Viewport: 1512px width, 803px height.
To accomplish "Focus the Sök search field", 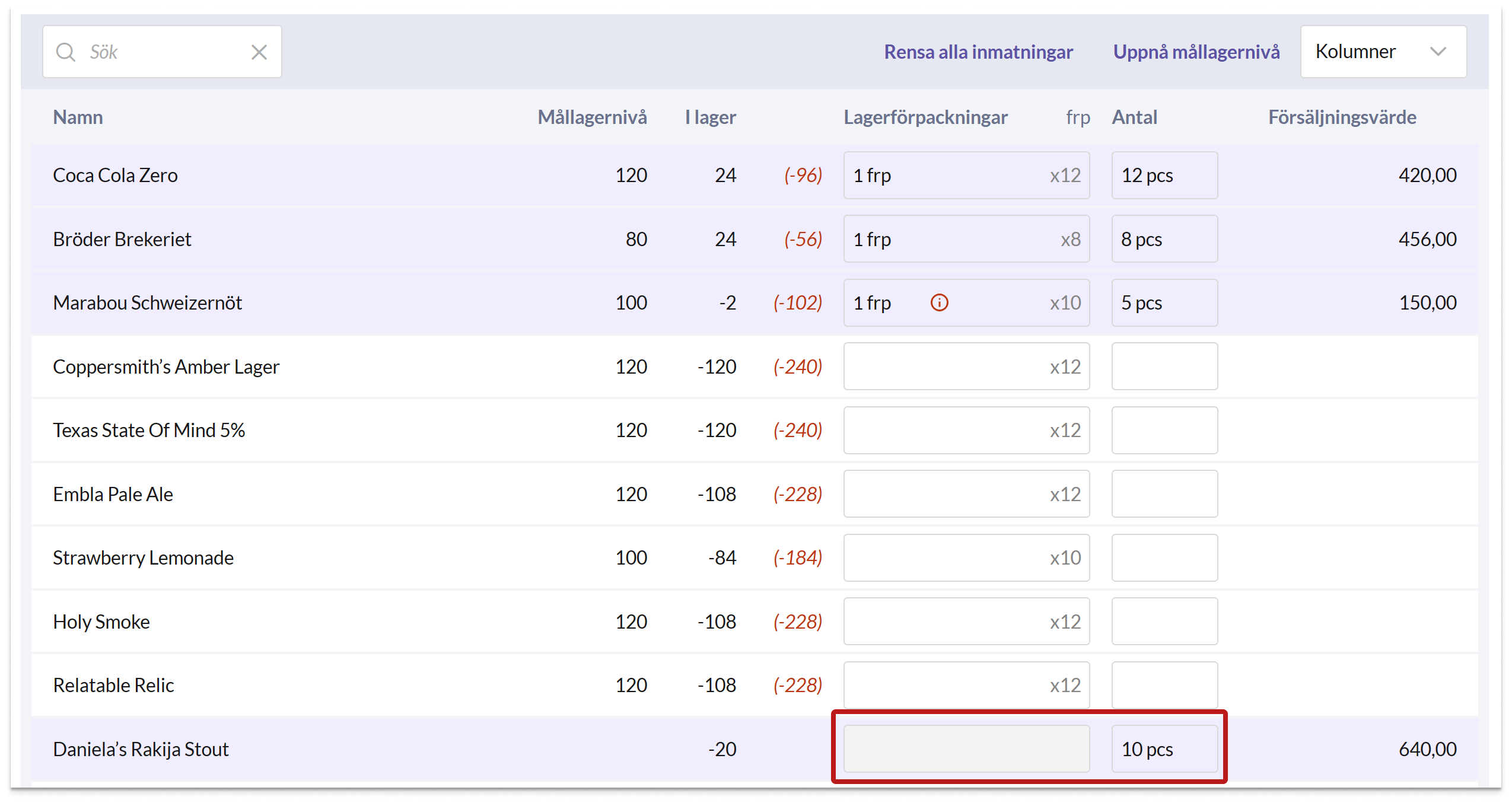I will point(162,52).
